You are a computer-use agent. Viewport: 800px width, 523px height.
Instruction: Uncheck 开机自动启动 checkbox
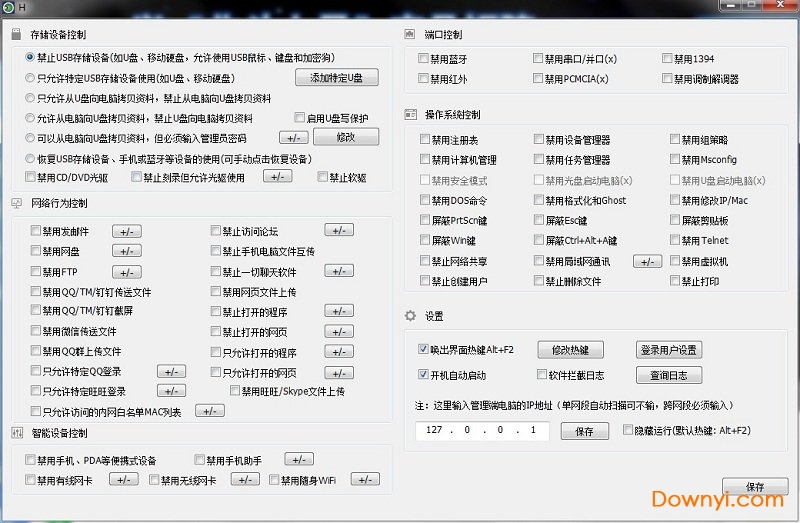pyautogui.click(x=423, y=374)
